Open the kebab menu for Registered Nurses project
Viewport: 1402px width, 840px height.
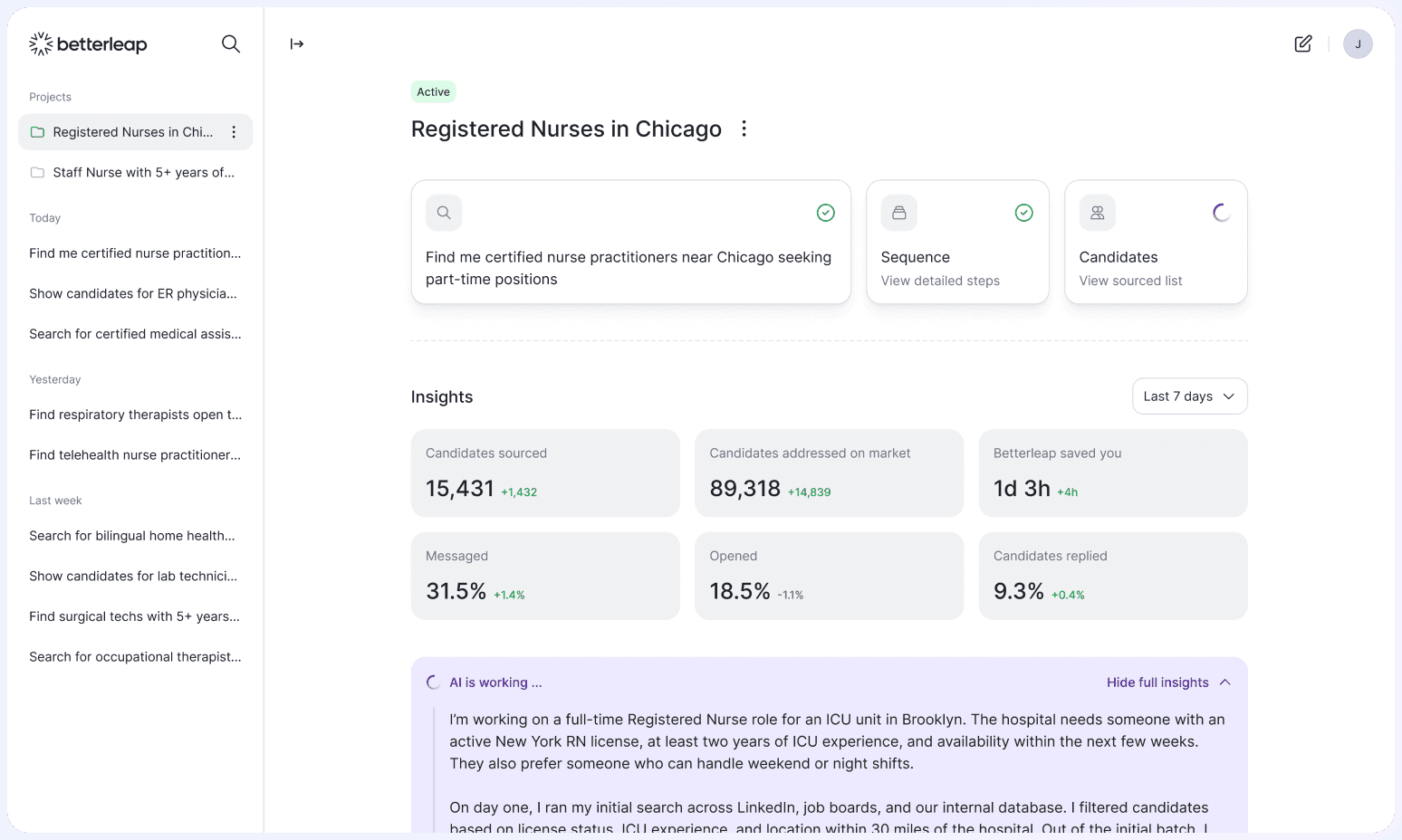(234, 131)
